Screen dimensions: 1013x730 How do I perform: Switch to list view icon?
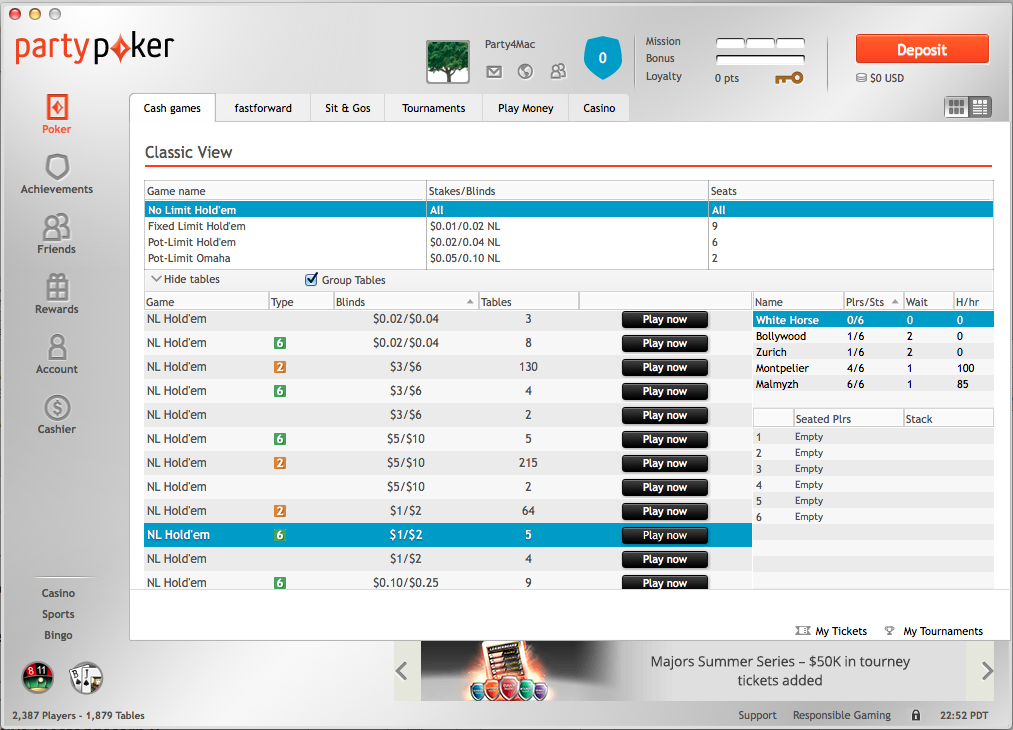tap(980, 107)
